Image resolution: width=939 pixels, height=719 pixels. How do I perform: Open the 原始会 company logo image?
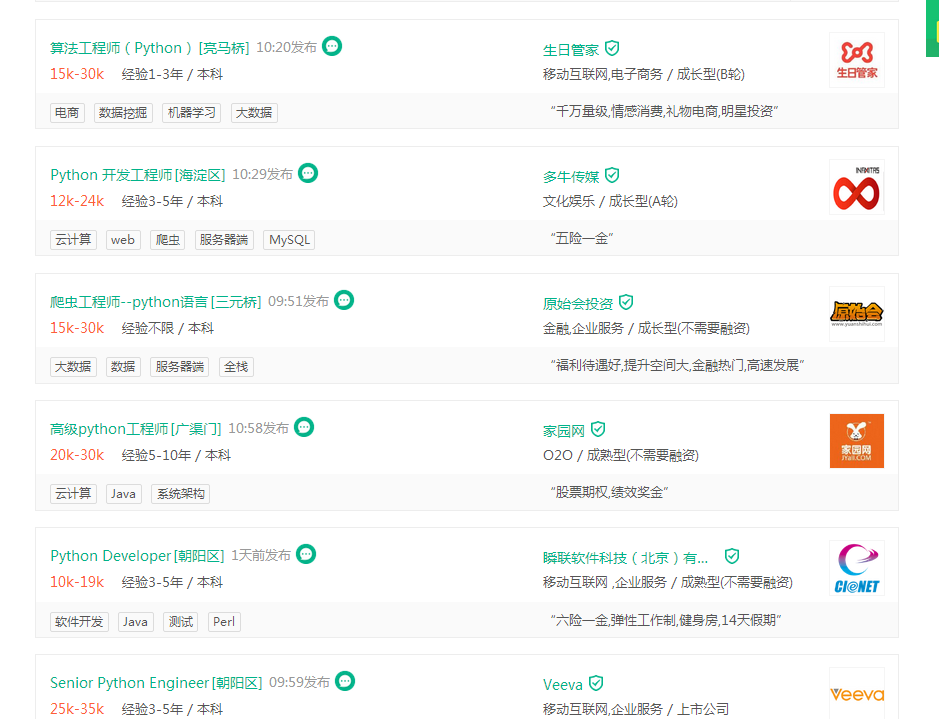(856, 314)
